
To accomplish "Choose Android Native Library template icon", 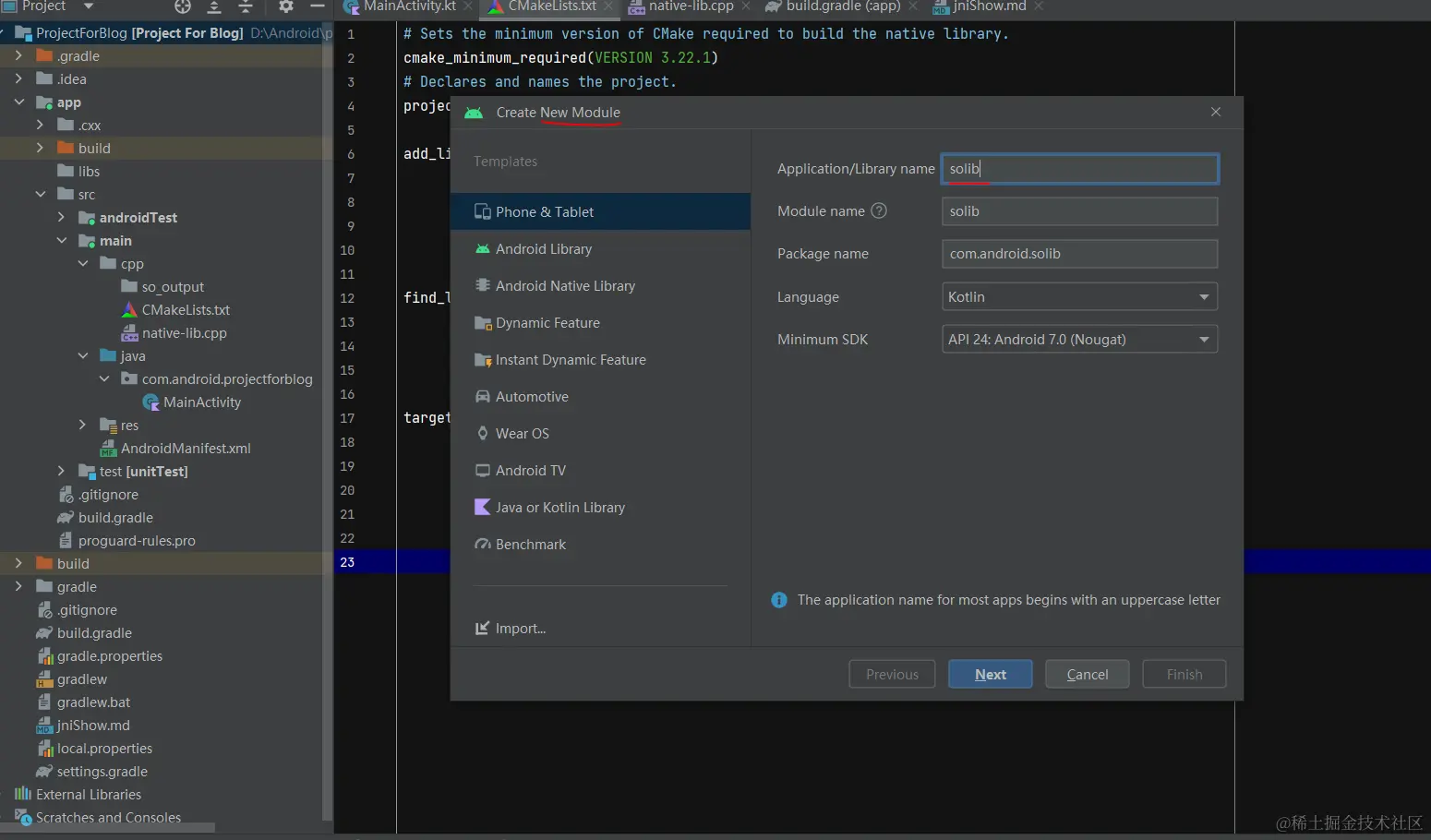I will point(482,285).
